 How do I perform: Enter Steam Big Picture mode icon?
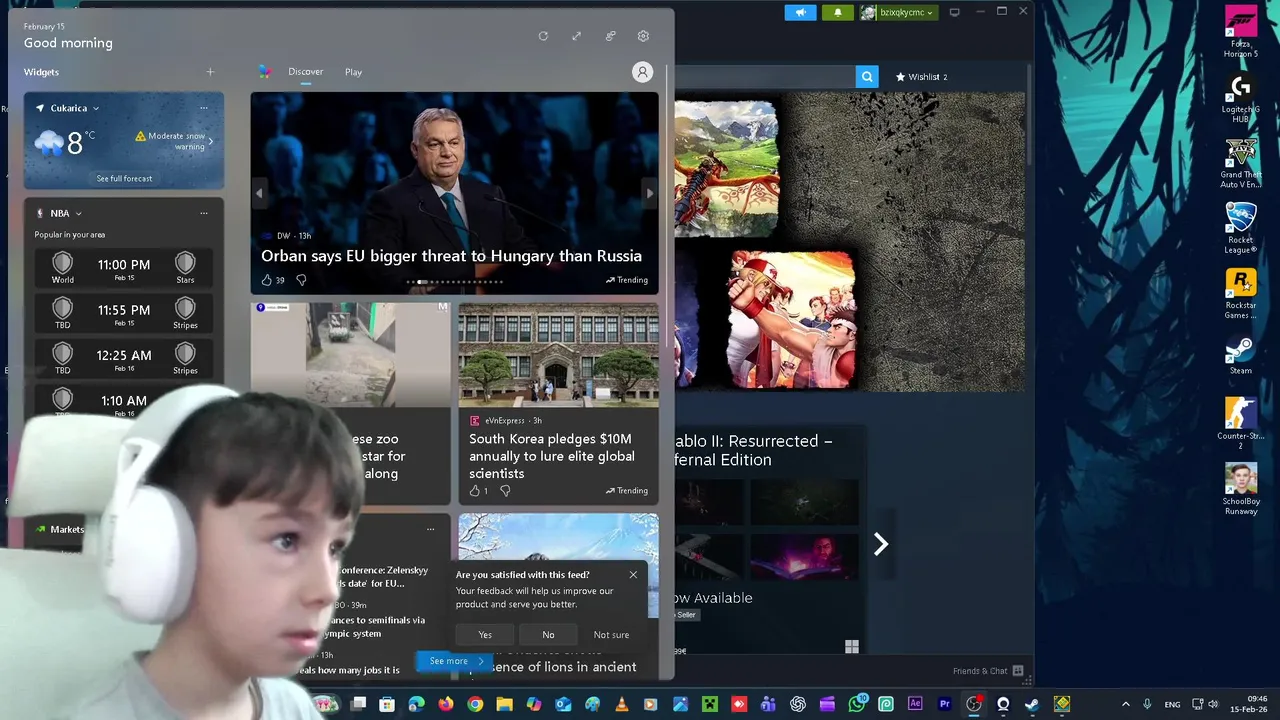pos(954,12)
